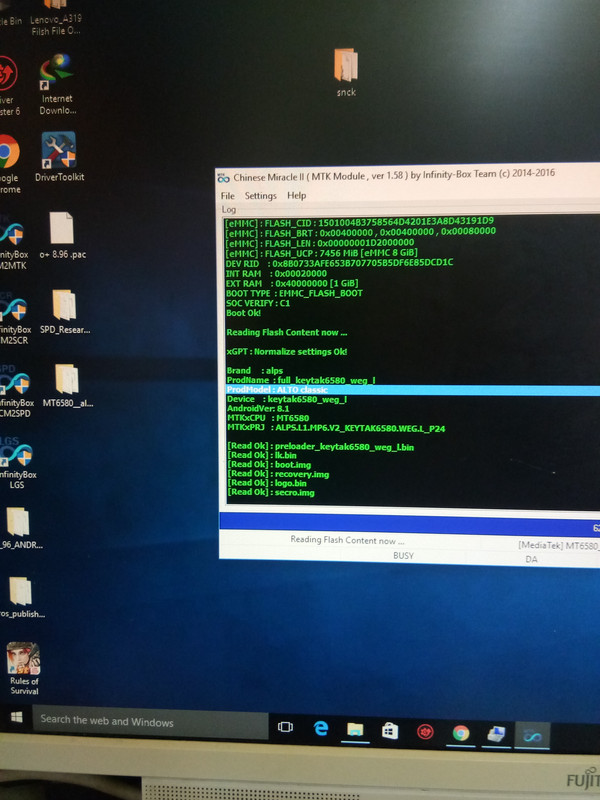The image size is (600, 800).
Task: Open File Explorer from the taskbar
Action: pyautogui.click(x=356, y=730)
